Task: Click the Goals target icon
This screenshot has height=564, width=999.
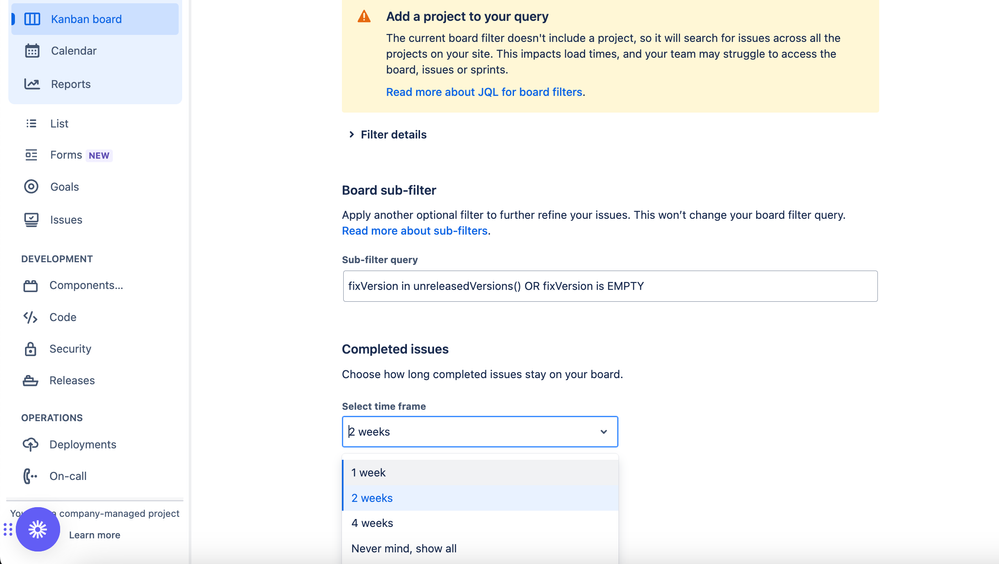Action: pos(31,187)
